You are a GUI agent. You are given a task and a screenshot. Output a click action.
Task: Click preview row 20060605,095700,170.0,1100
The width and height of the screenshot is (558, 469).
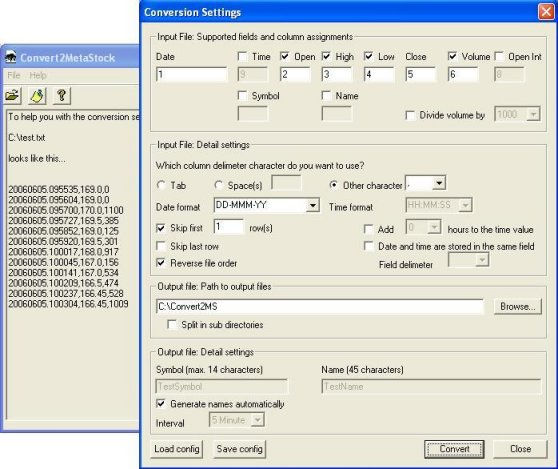coord(66,210)
